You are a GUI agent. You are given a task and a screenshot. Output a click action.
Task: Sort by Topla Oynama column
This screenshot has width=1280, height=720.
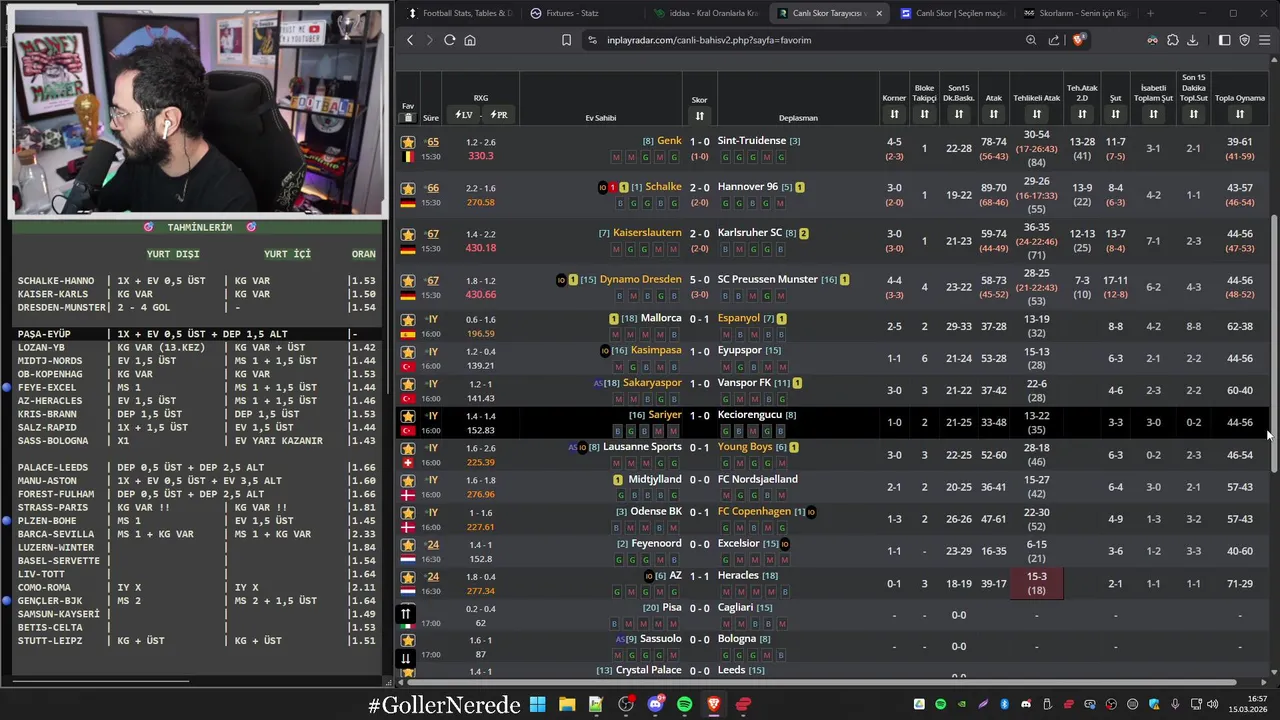(1240, 115)
